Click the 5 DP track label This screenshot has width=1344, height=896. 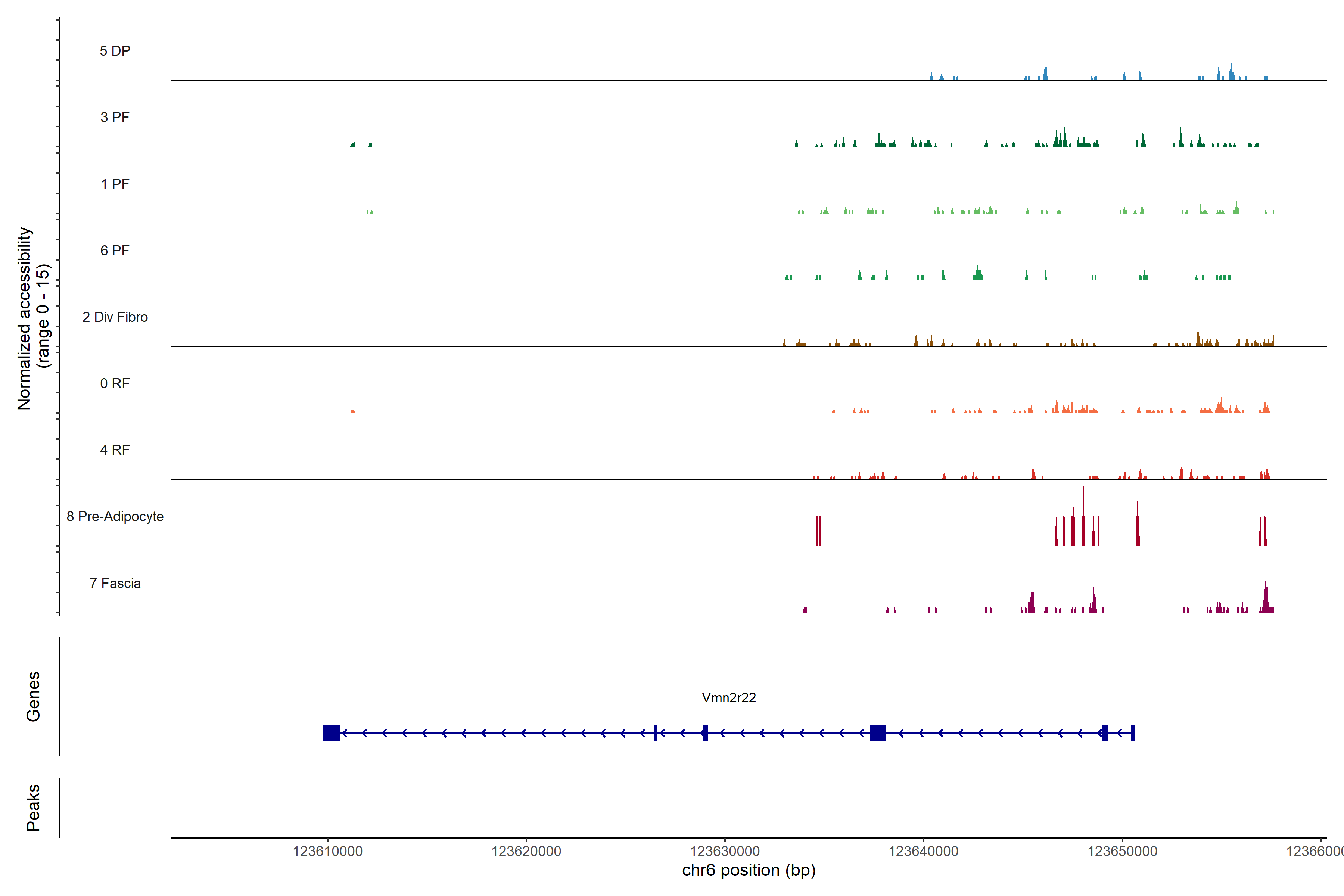click(115, 51)
